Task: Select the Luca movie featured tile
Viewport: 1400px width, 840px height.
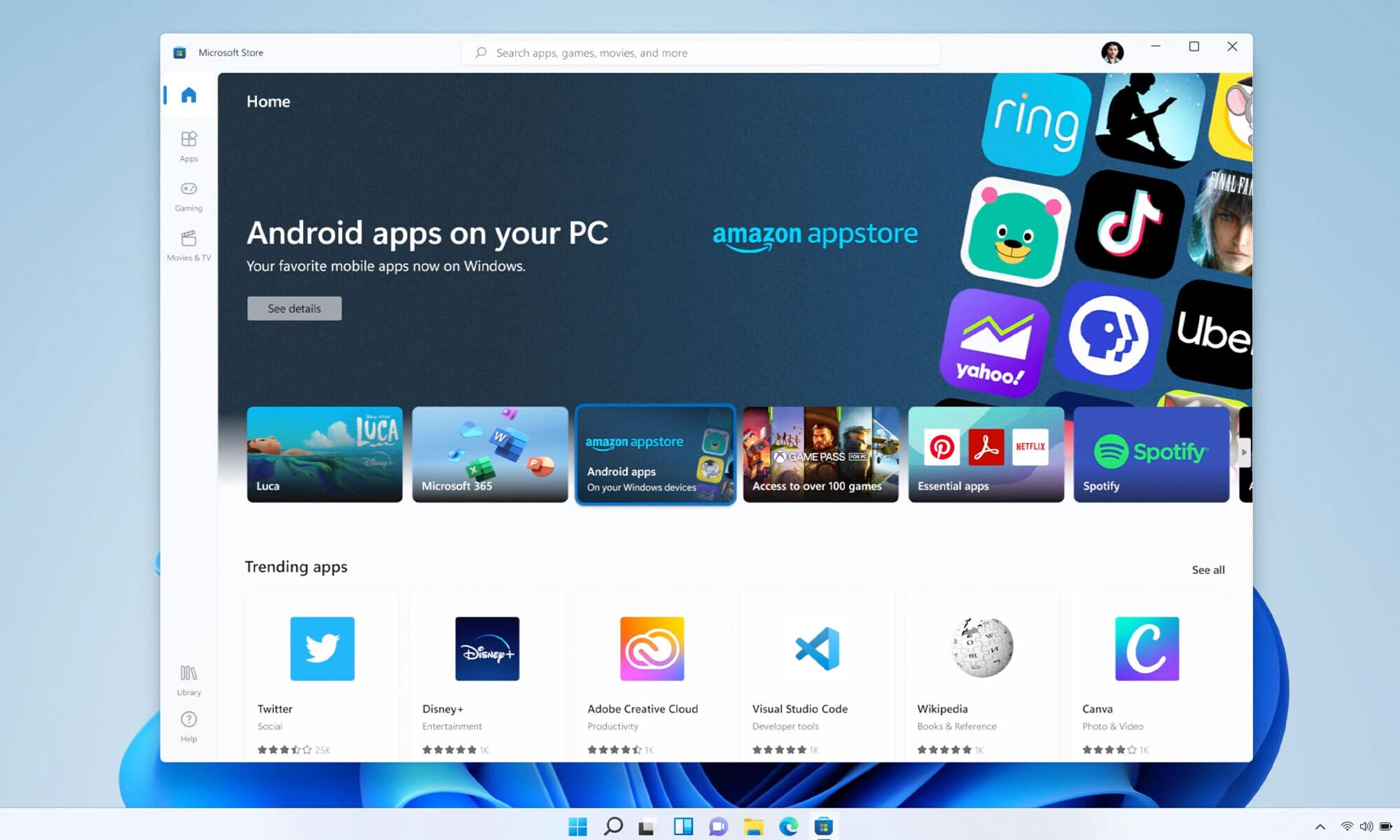Action: point(324,454)
